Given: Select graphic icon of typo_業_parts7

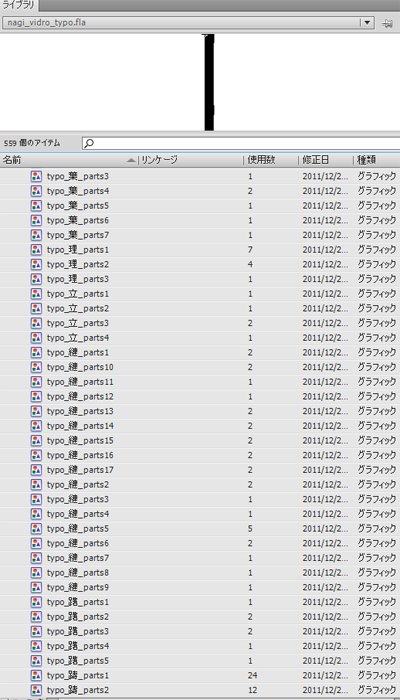Looking at the screenshot, I should pyautogui.click(x=36, y=235).
